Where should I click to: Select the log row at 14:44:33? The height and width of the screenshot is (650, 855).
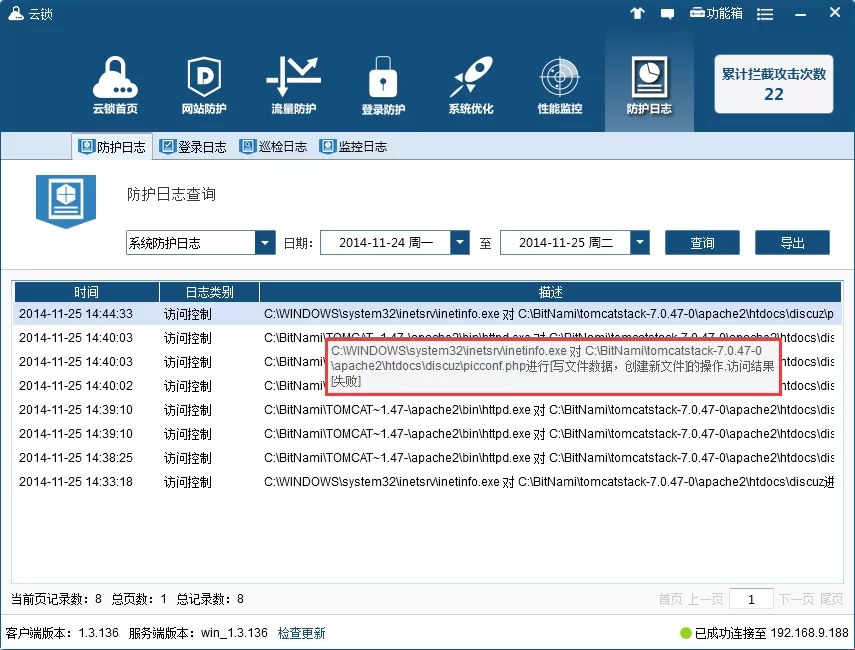coord(428,314)
